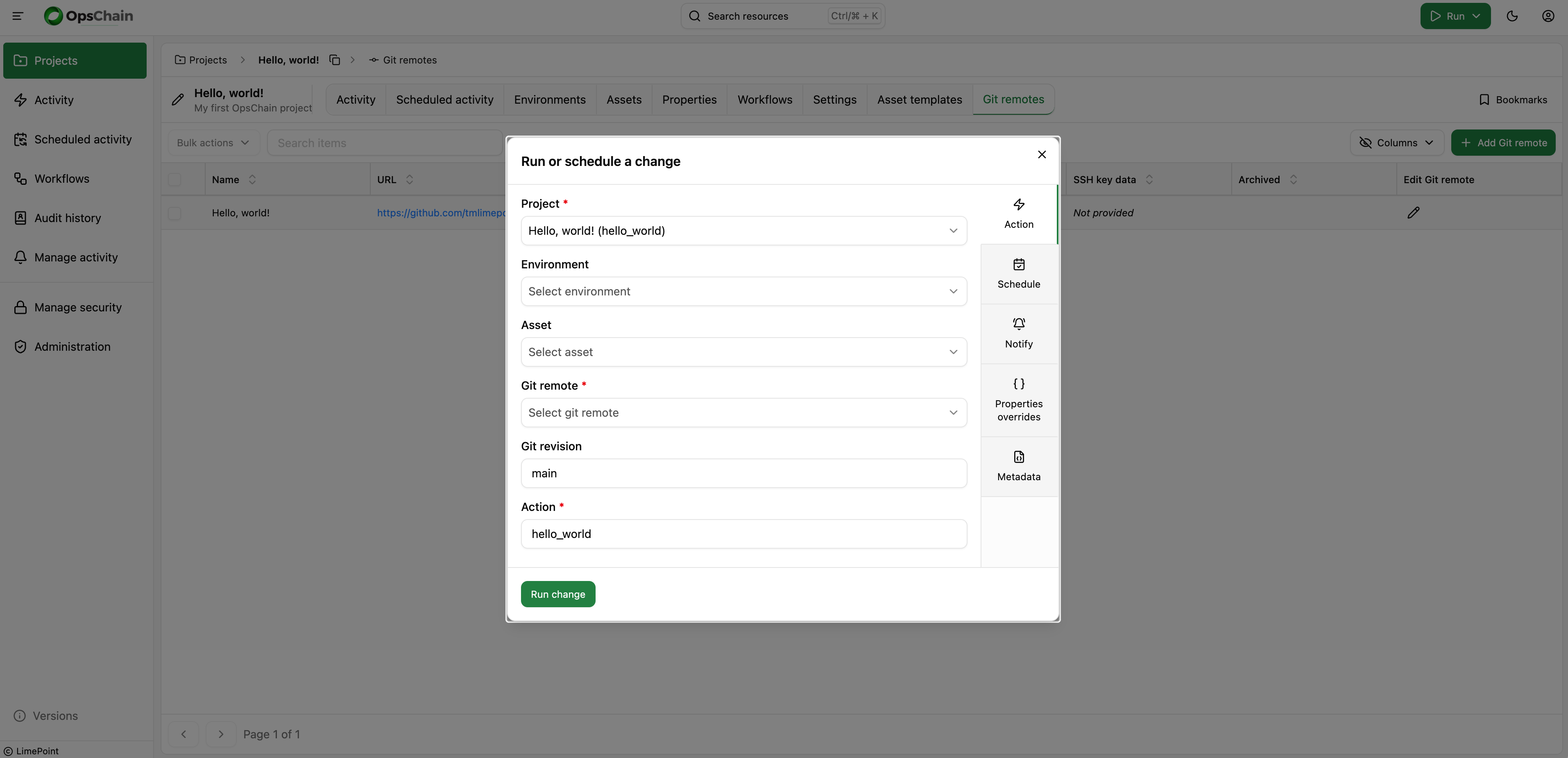Open Bookmarks
Screen dimensions: 1568x758
click(1513, 100)
